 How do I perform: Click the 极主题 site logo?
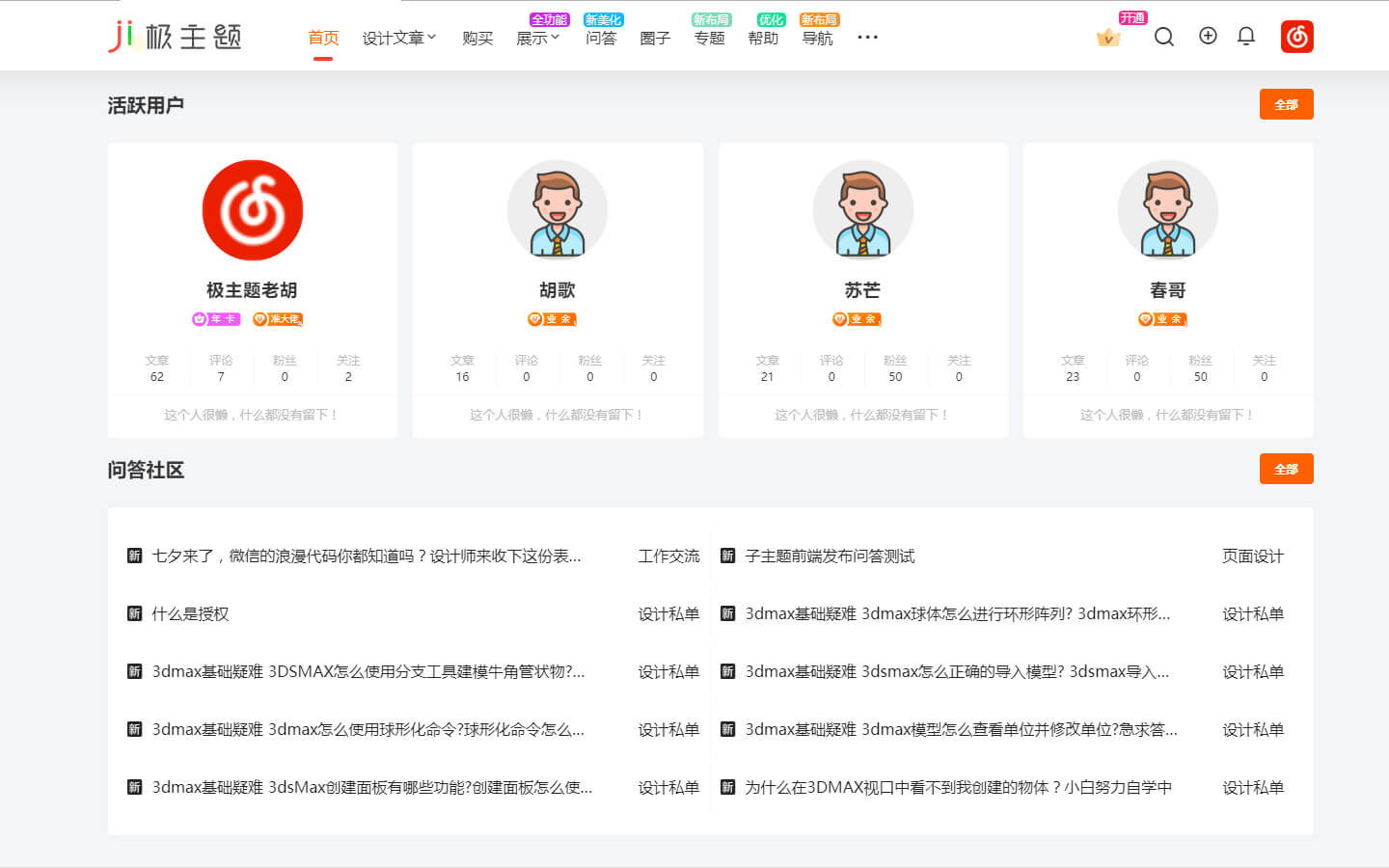(175, 37)
